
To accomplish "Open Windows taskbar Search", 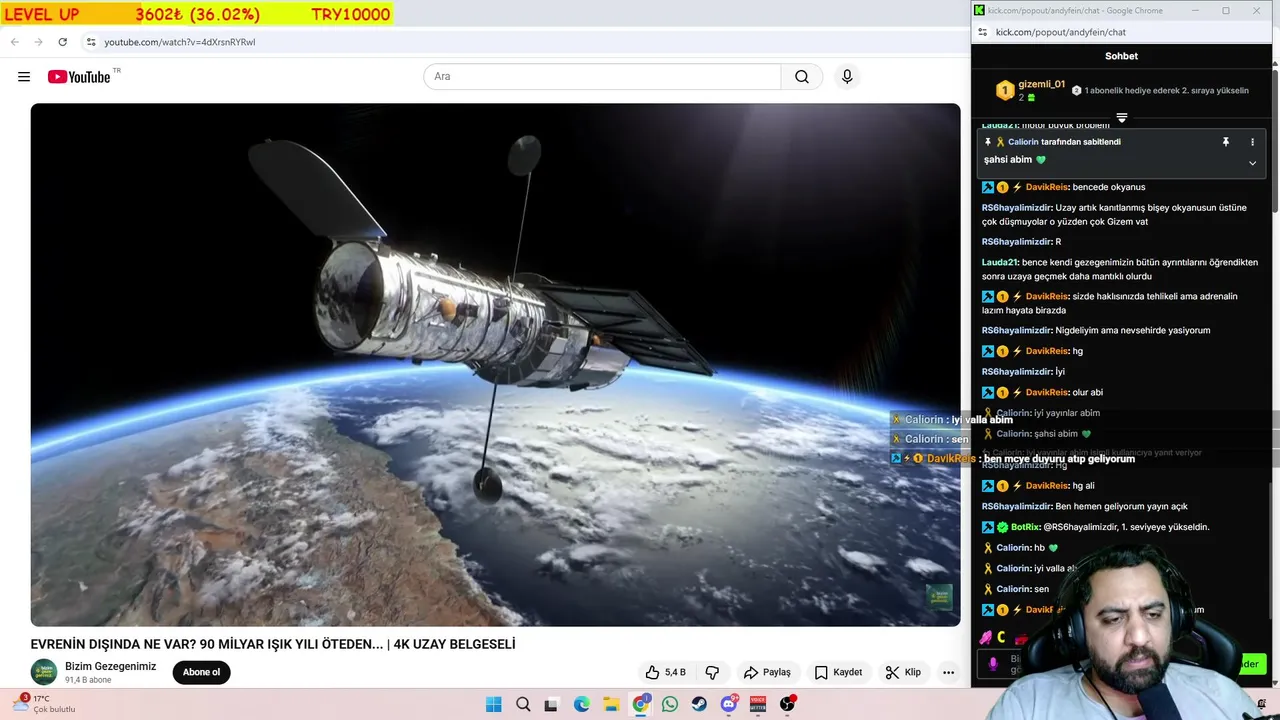I will coord(523,704).
